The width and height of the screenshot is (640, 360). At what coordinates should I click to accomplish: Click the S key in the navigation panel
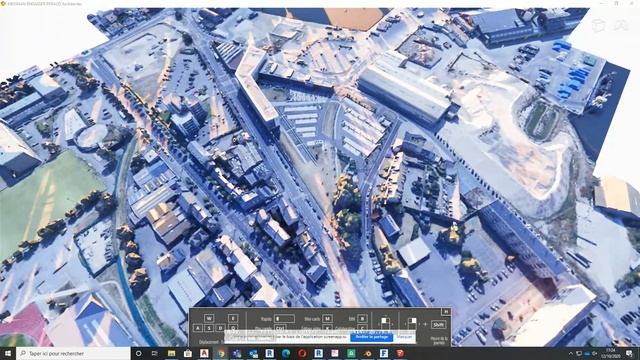pyautogui.click(x=209, y=328)
